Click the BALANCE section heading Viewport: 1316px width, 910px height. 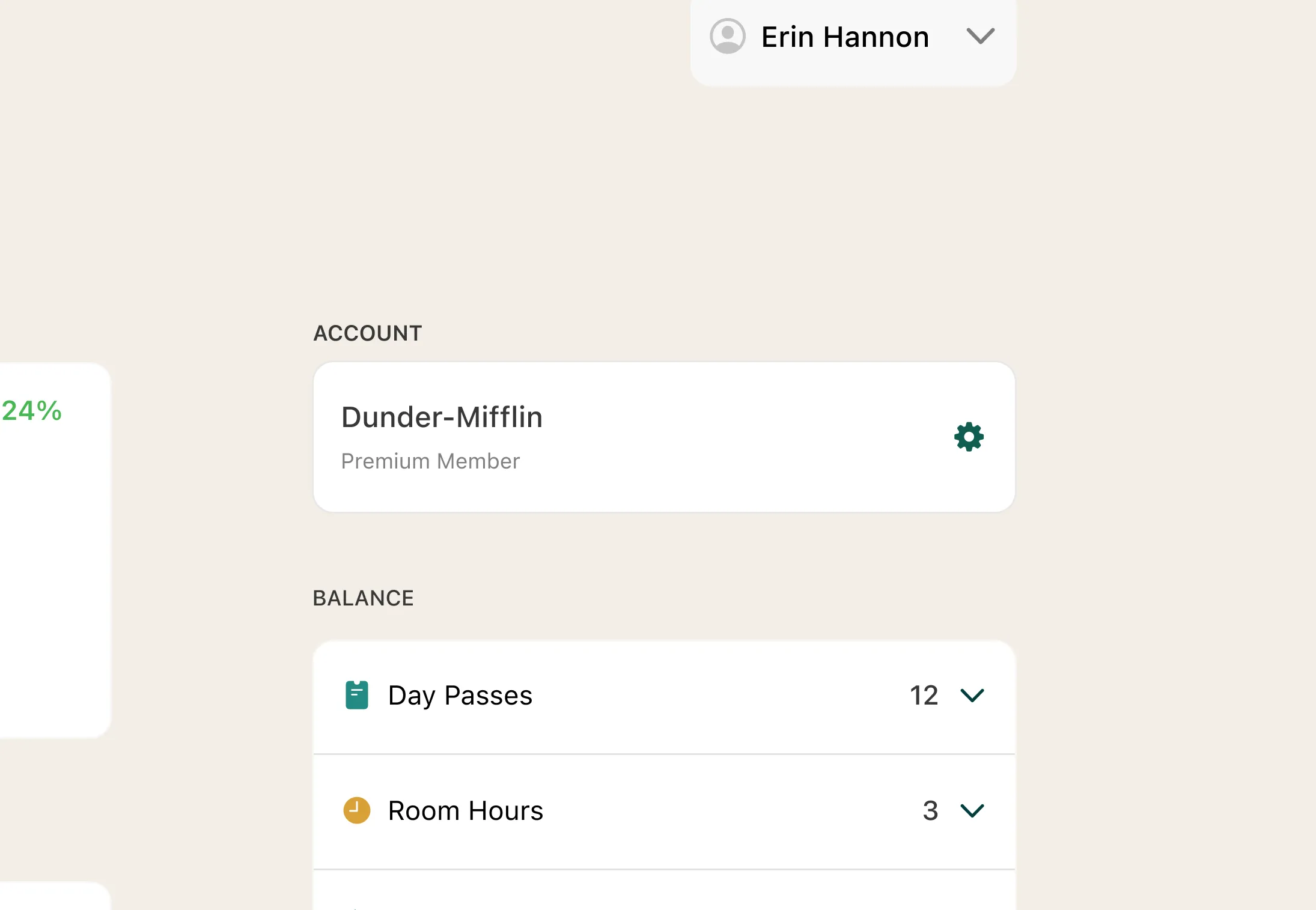click(x=363, y=598)
